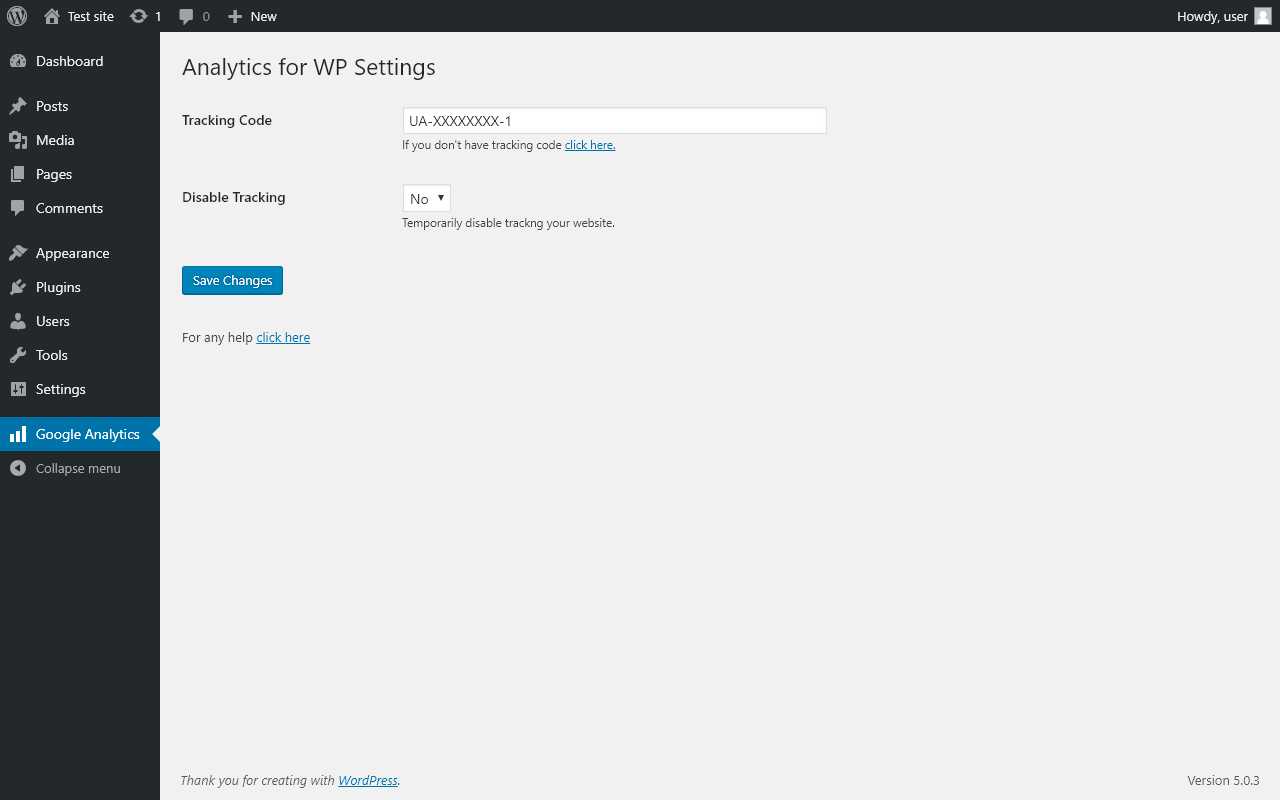
Task: Click the comments bubble icon in the top bar
Action: point(186,16)
